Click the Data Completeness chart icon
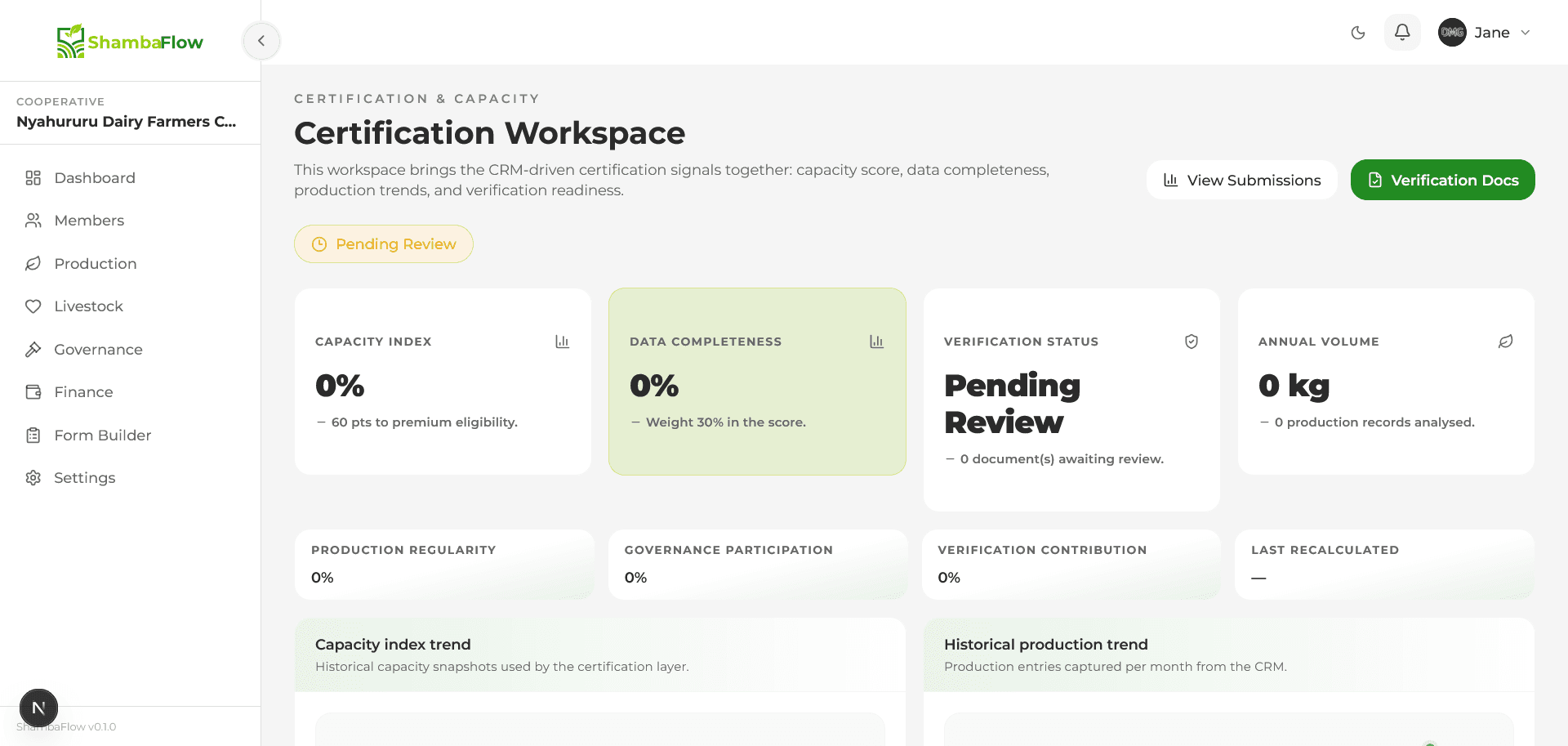 (x=876, y=342)
